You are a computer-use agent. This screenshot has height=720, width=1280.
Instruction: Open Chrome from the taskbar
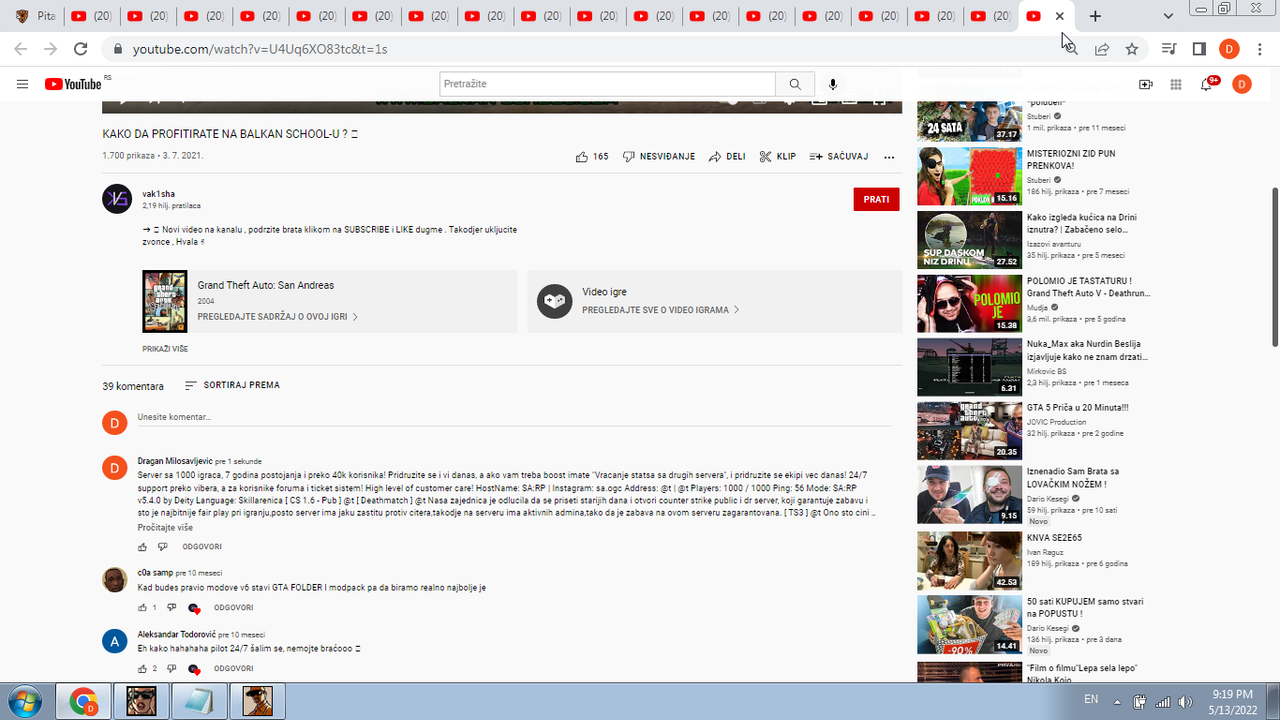[84, 701]
